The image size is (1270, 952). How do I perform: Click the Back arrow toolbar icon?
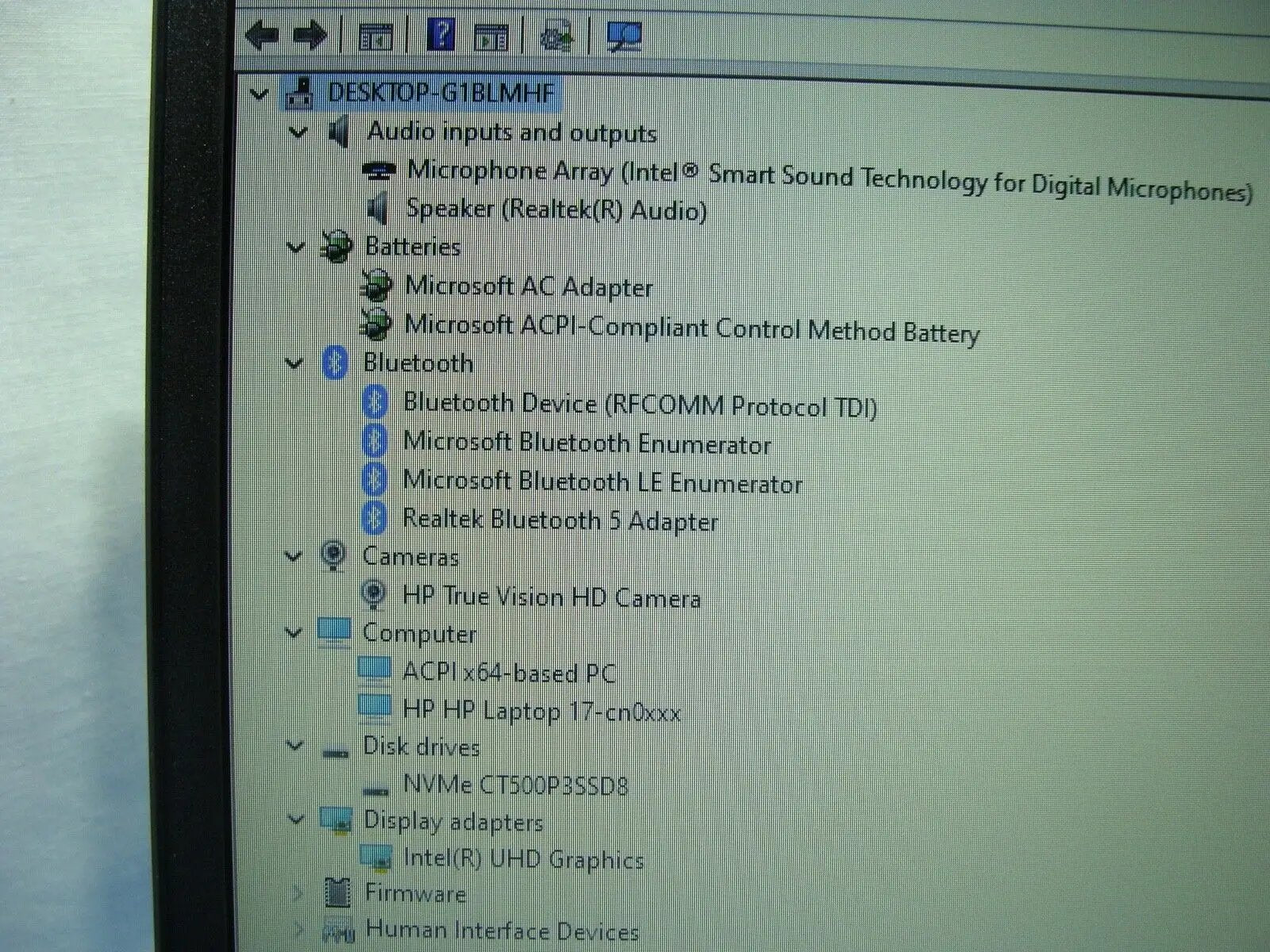(262, 36)
